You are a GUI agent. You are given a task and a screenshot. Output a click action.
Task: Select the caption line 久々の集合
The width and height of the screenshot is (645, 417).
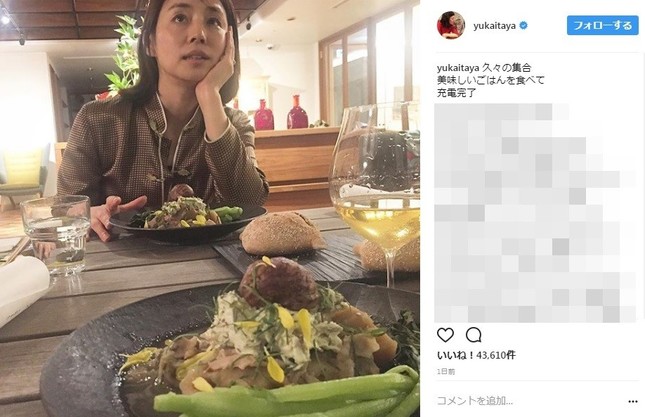(507, 67)
